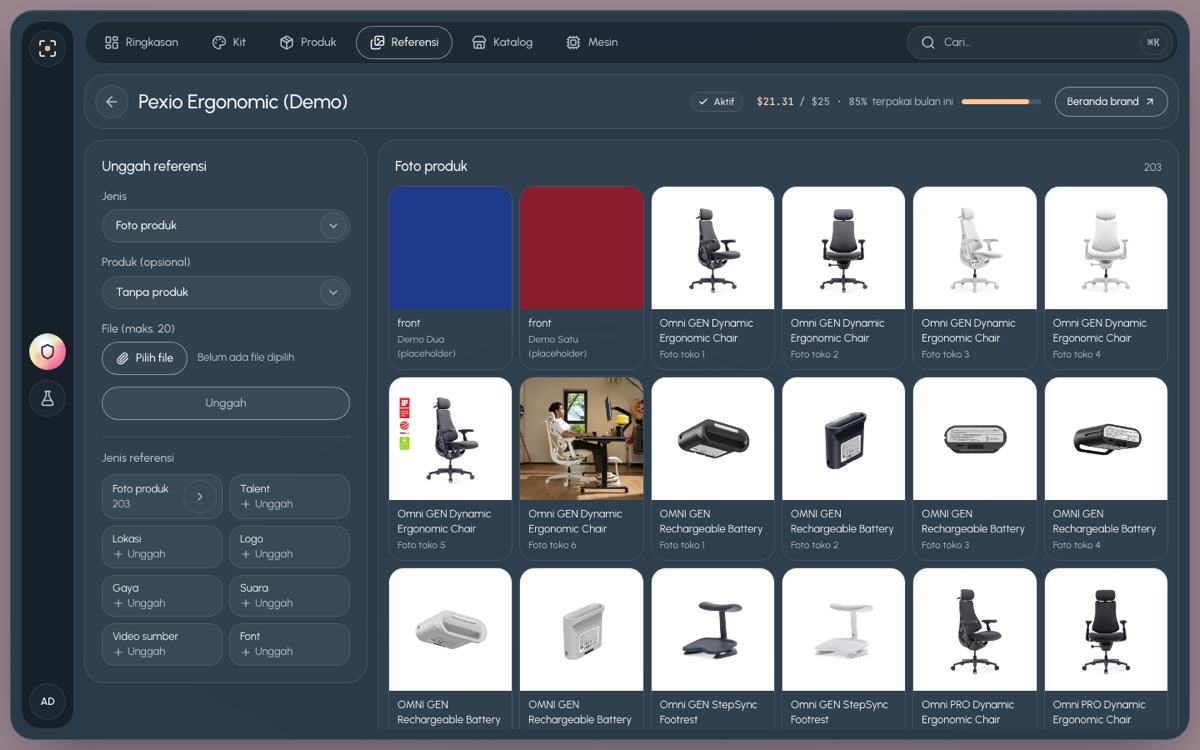1200x750 pixels.
Task: Click the scan-frame logo icon in sidebar
Action: pyautogui.click(x=47, y=48)
